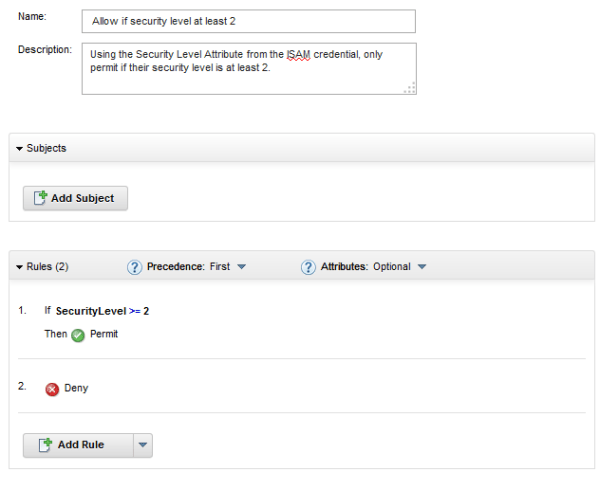Click the Attributes help question mark icon
The height and width of the screenshot is (490, 600).
(309, 267)
